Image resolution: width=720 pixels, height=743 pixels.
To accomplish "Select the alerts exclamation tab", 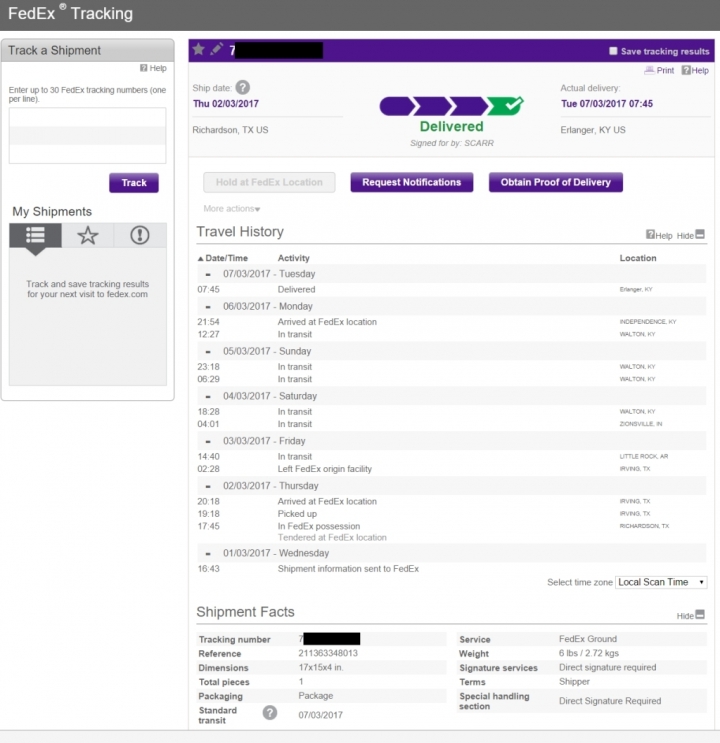I will pyautogui.click(x=140, y=236).
